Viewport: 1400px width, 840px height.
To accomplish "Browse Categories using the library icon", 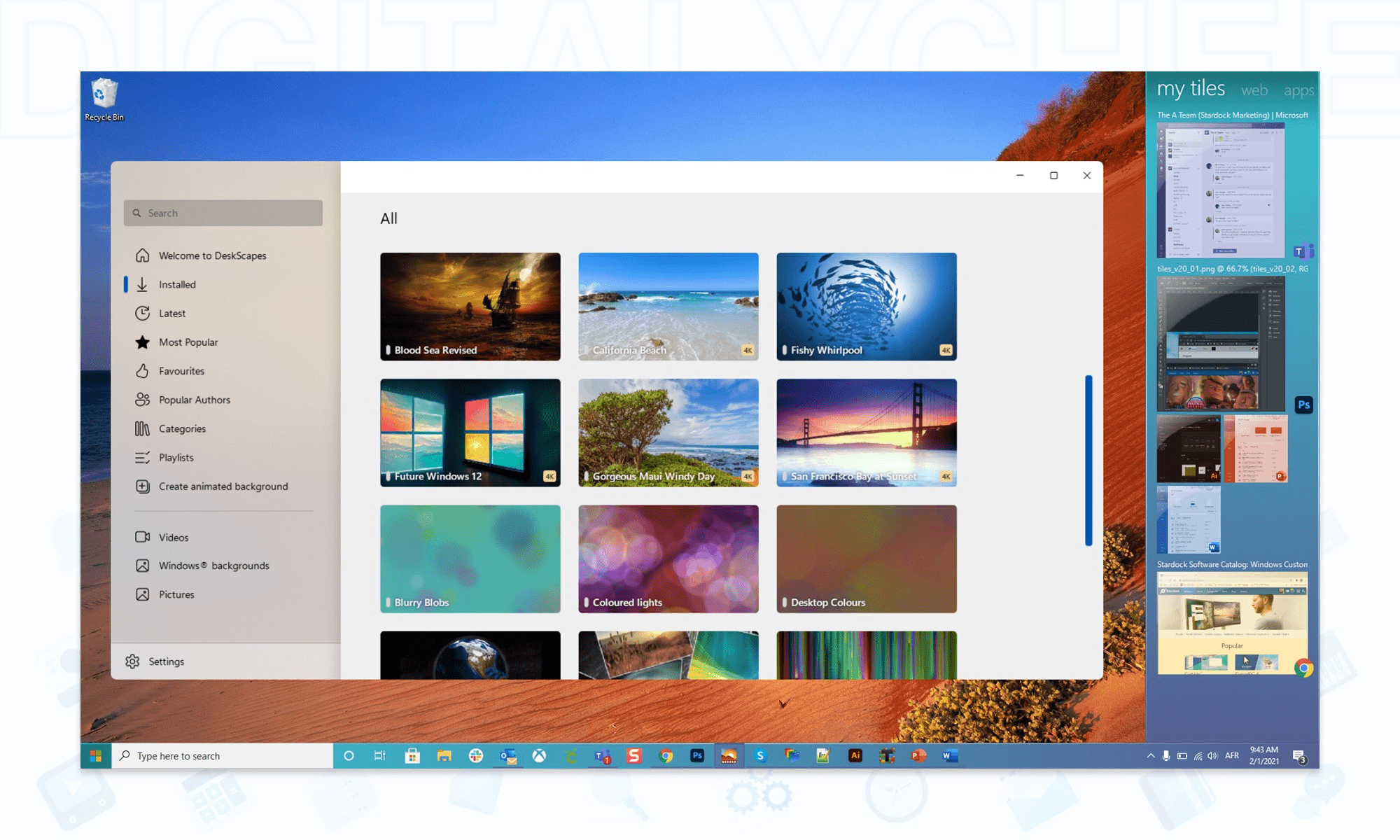I will pyautogui.click(x=142, y=428).
